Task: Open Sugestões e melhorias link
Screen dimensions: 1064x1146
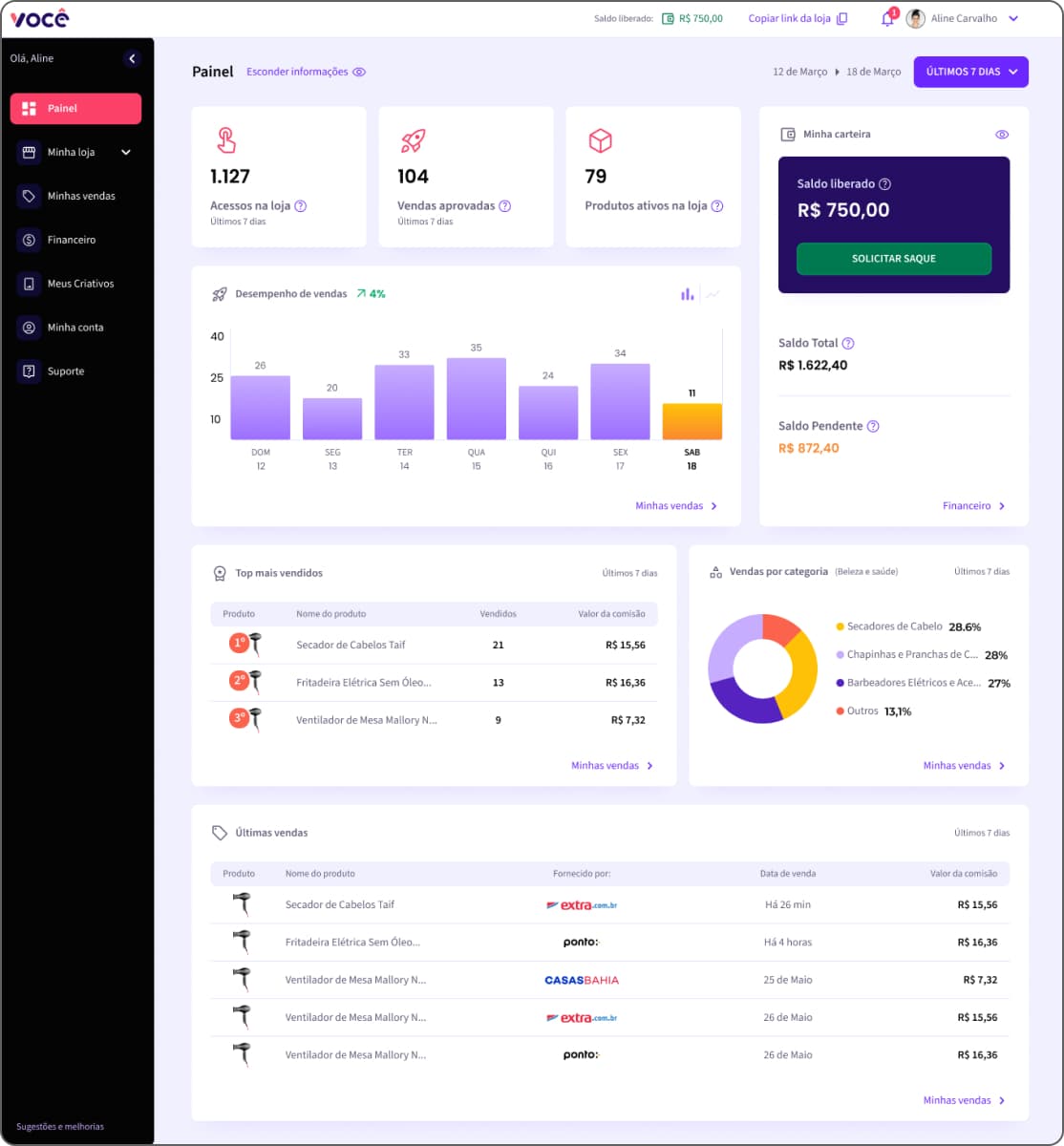Action: tap(60, 1127)
